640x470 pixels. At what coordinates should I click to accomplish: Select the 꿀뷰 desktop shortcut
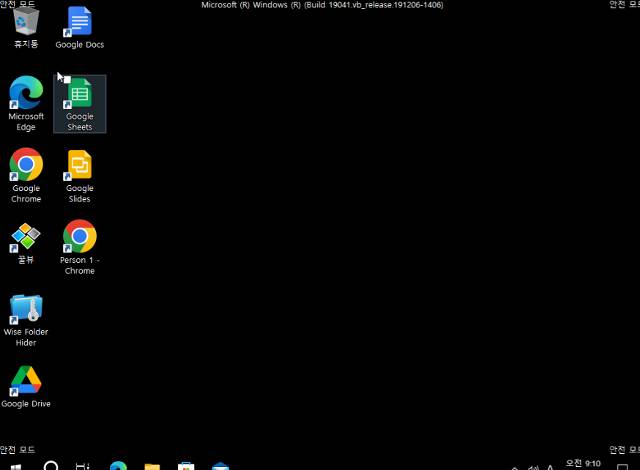tap(26, 243)
